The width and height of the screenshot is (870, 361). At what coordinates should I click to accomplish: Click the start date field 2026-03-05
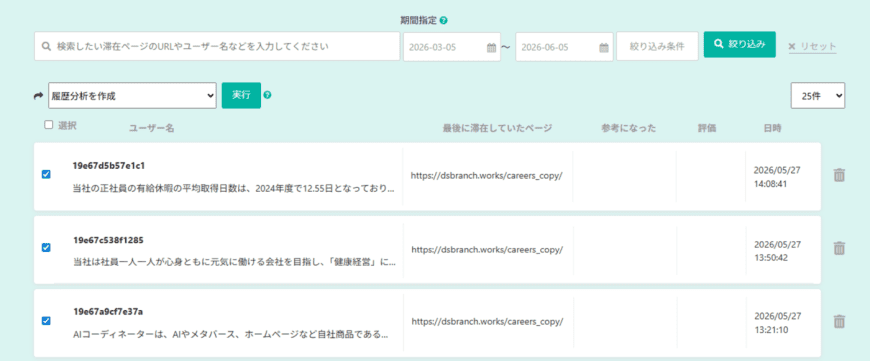point(451,47)
